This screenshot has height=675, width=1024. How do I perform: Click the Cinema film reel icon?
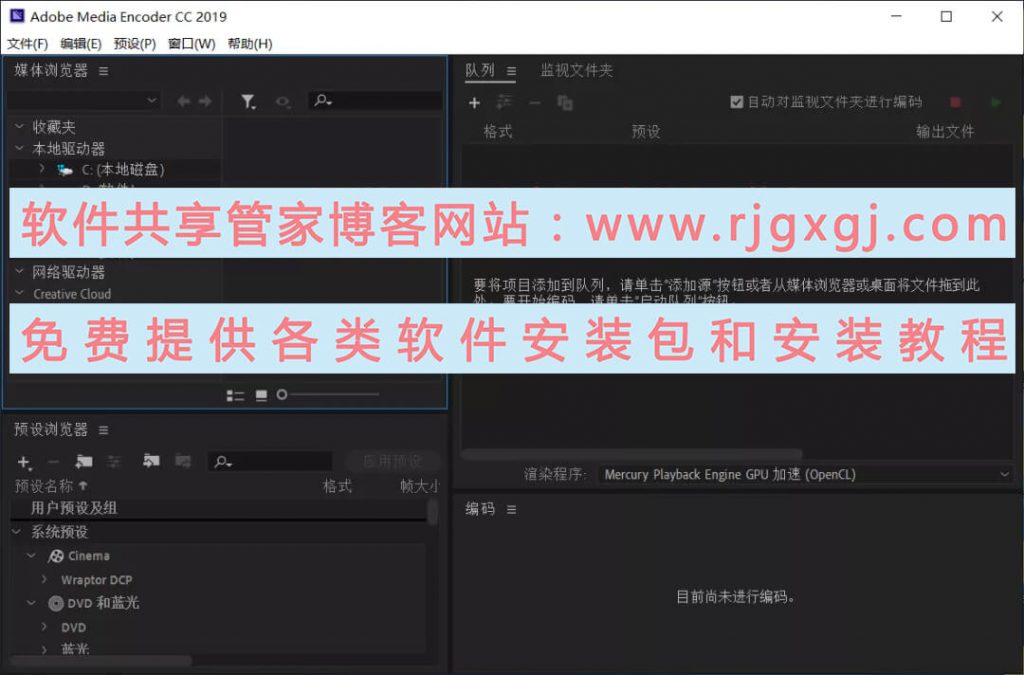tap(56, 556)
